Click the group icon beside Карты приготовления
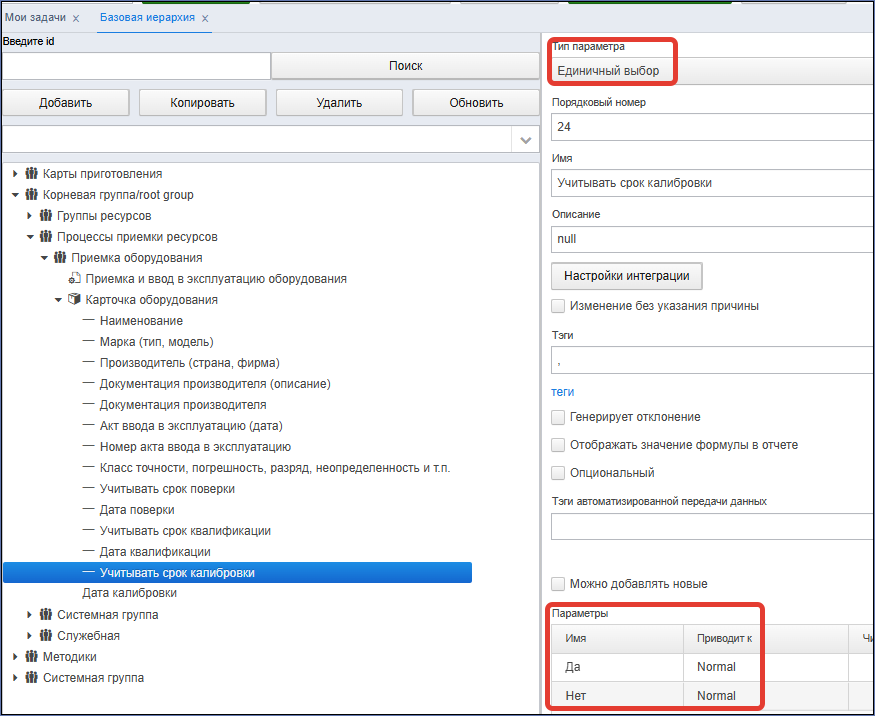The height and width of the screenshot is (716, 875). (x=32, y=174)
